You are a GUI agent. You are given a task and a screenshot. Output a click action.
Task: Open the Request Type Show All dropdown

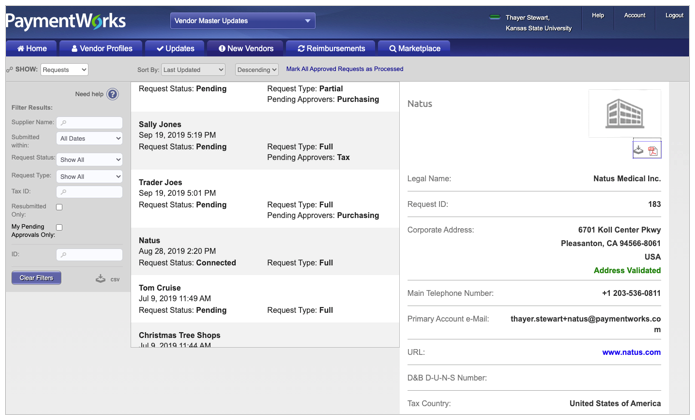point(90,176)
